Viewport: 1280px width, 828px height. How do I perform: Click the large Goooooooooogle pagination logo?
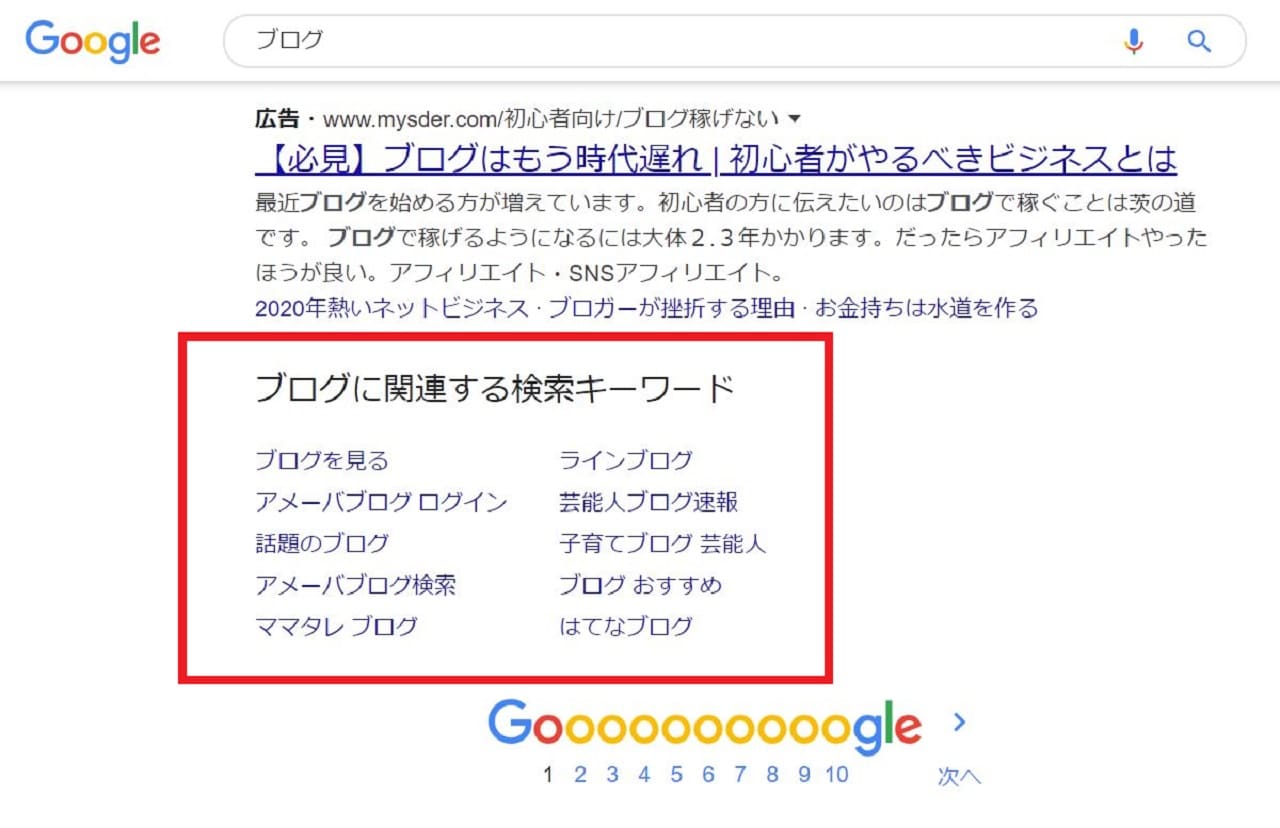click(705, 725)
